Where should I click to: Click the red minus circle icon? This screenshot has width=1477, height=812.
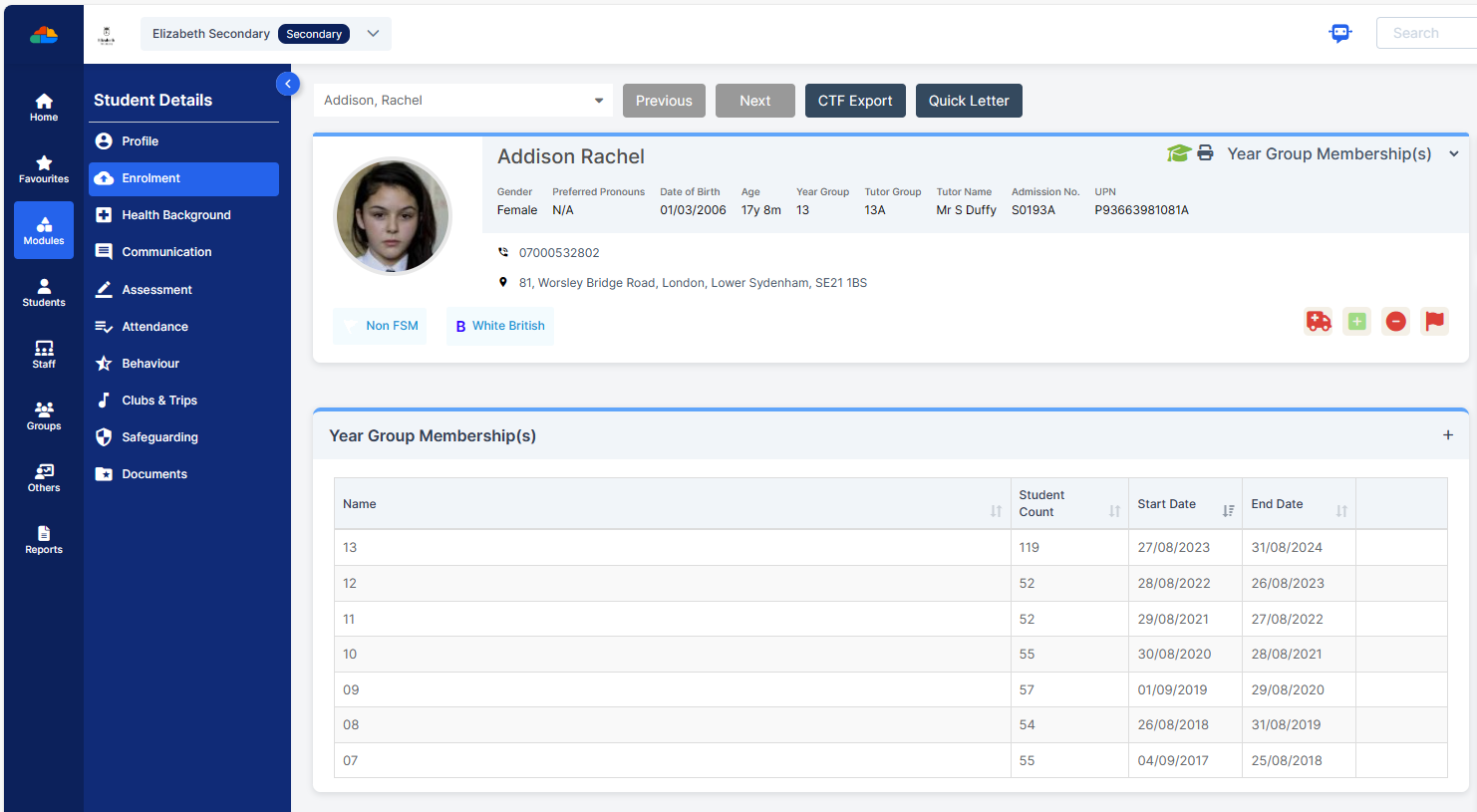1395,321
